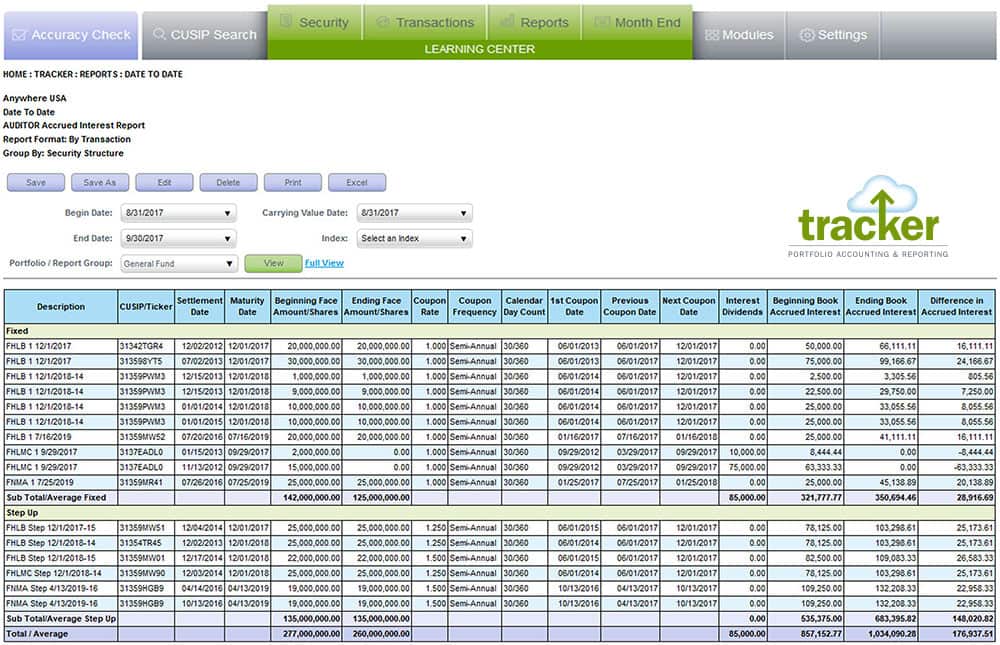Image resolution: width=1000 pixels, height=645 pixels.
Task: Click the CUSIP Search magnifier icon
Action: (x=159, y=35)
